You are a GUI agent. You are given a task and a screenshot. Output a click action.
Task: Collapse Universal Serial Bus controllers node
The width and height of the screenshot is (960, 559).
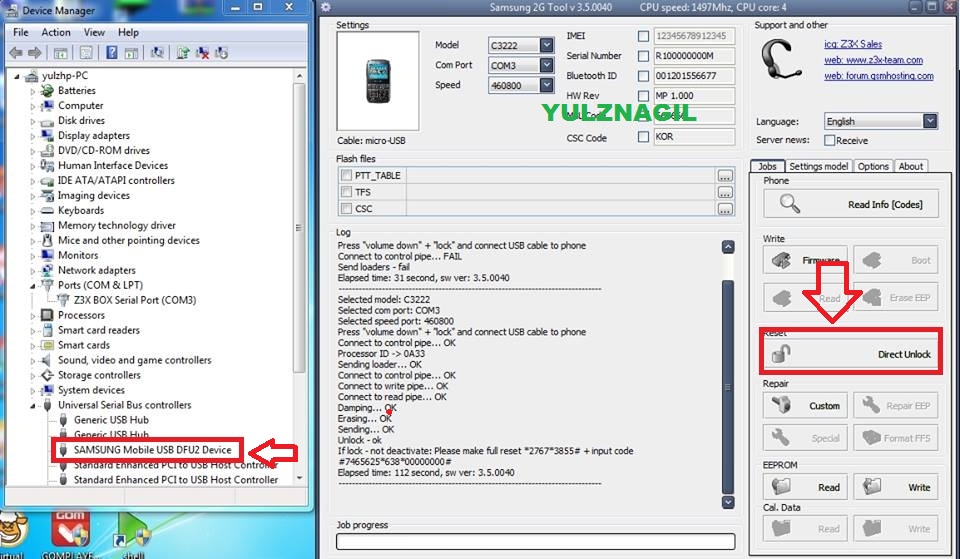(x=33, y=406)
